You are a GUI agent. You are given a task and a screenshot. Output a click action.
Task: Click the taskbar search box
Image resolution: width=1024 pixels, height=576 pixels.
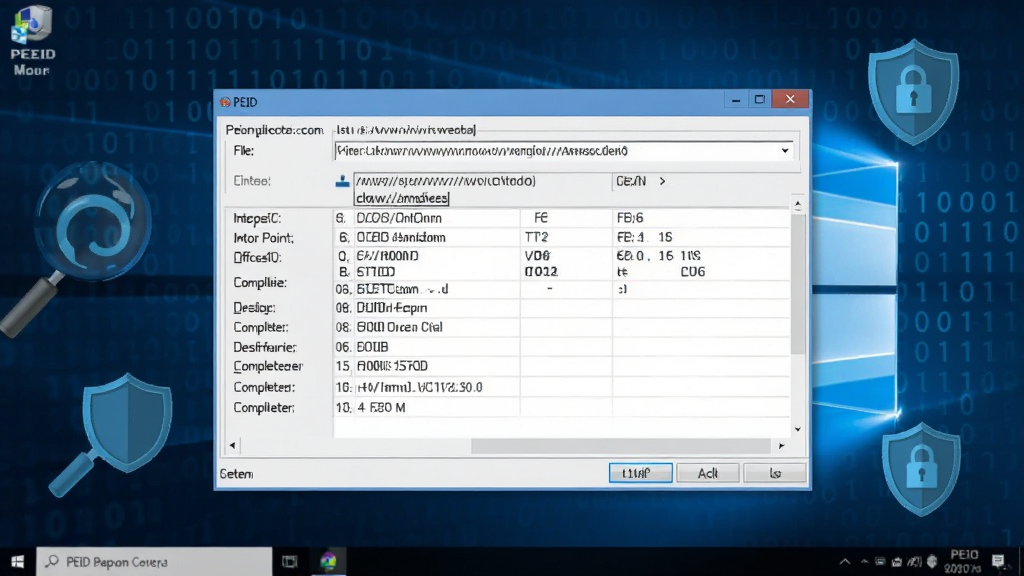click(154, 562)
